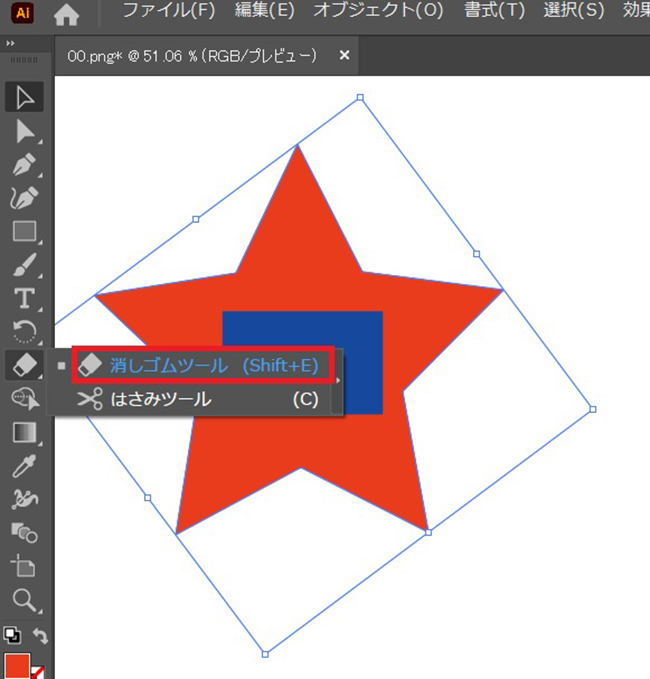Select the Eraser tool in the toolbar
650x679 pixels.
click(24, 365)
